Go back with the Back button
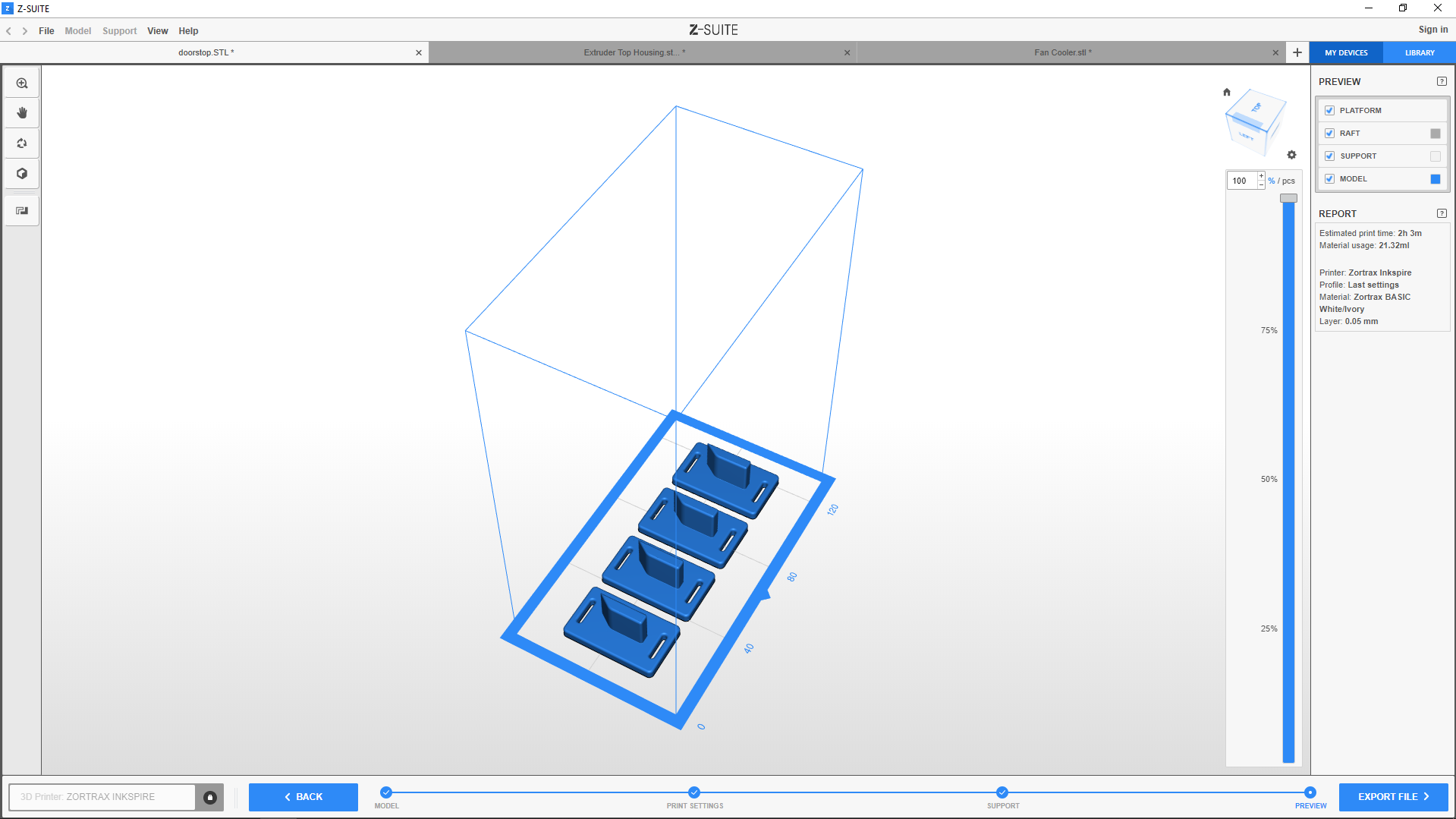Screen dimensions: 1456x819 click(x=303, y=797)
